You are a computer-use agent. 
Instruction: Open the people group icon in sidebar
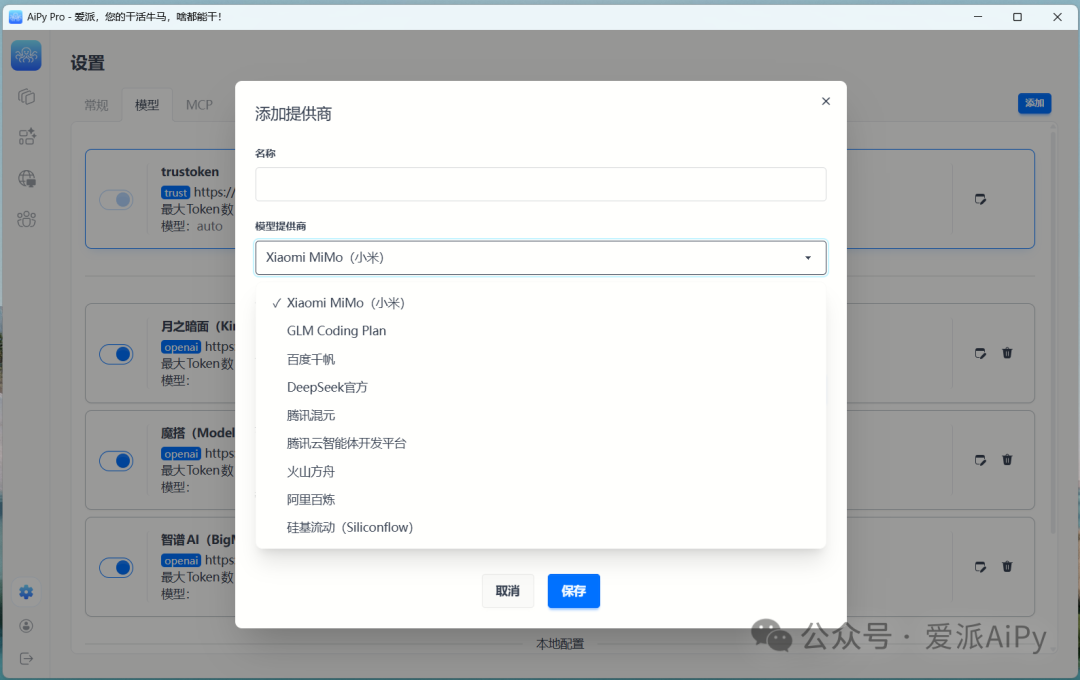coord(26,219)
